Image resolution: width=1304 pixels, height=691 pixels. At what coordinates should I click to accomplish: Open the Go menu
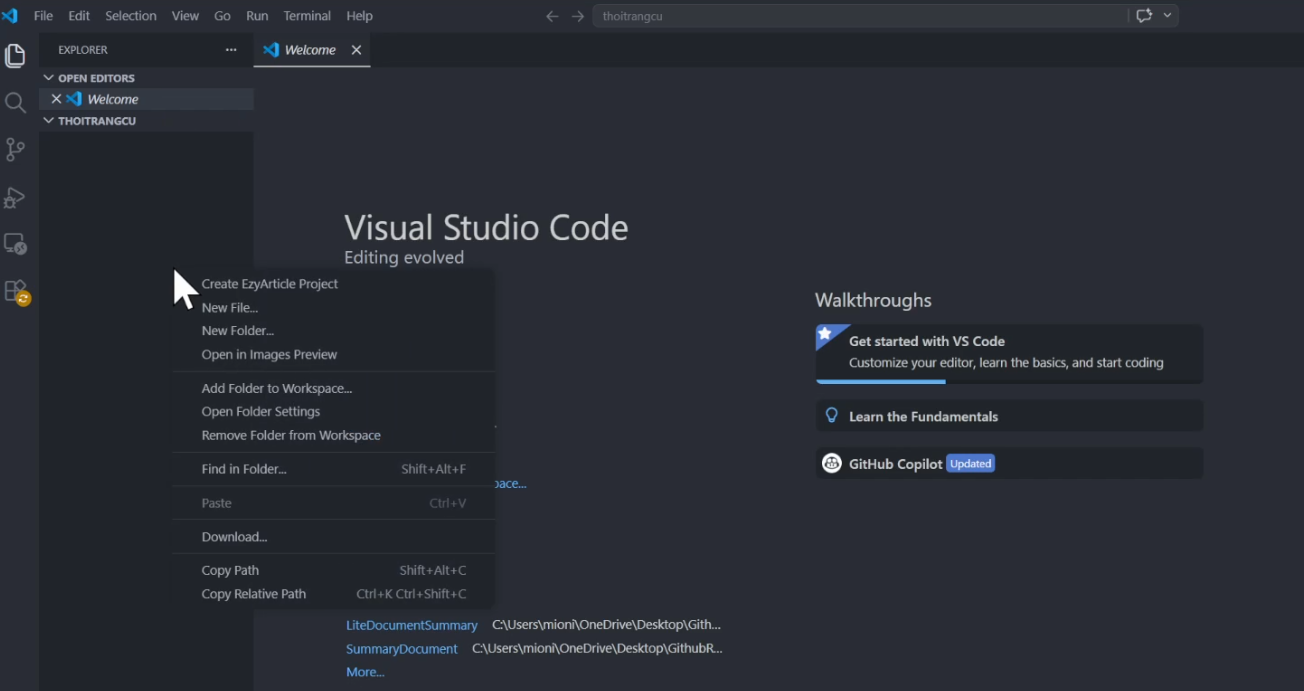coord(222,16)
